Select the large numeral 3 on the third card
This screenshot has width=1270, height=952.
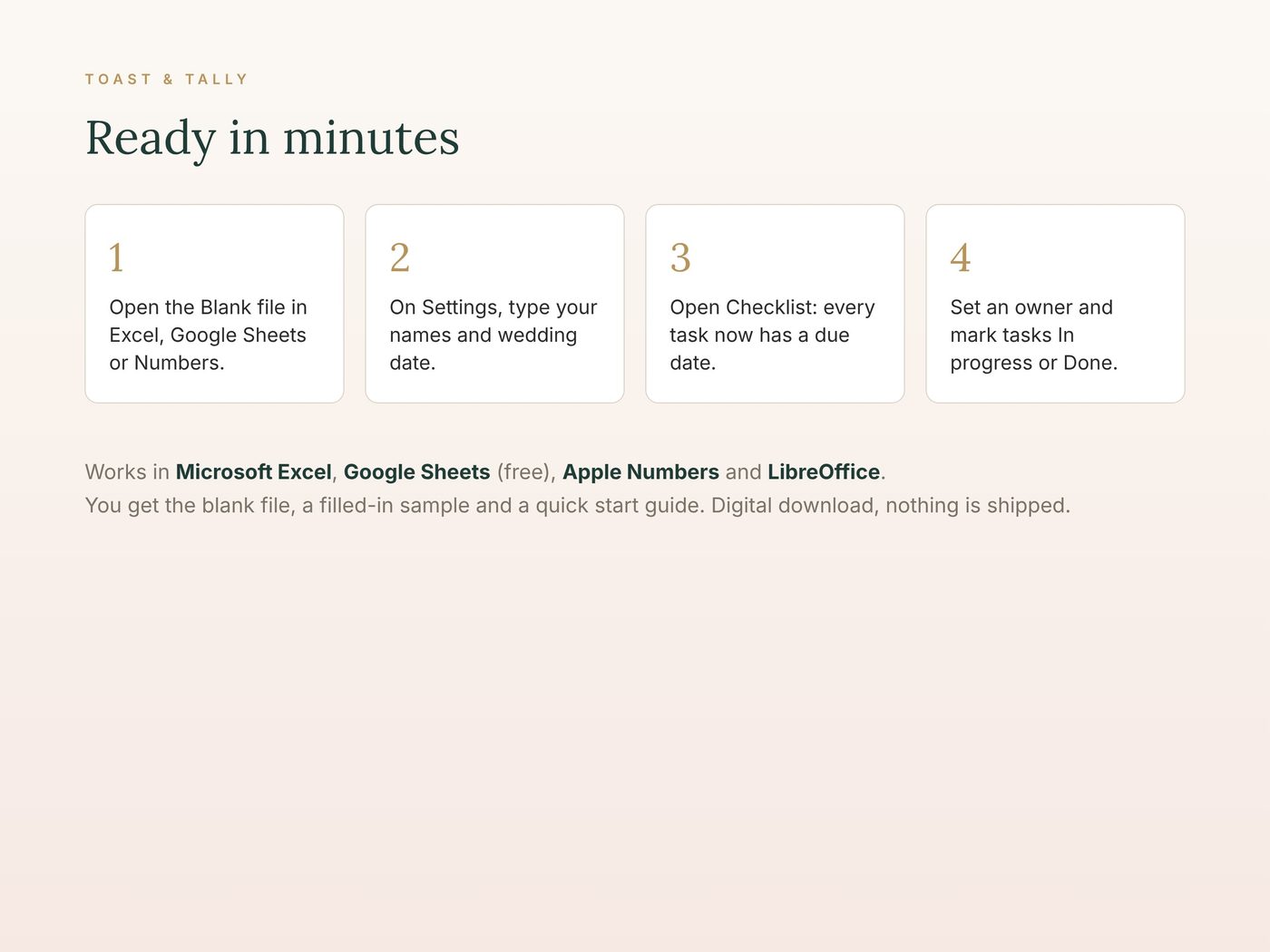[x=680, y=257]
